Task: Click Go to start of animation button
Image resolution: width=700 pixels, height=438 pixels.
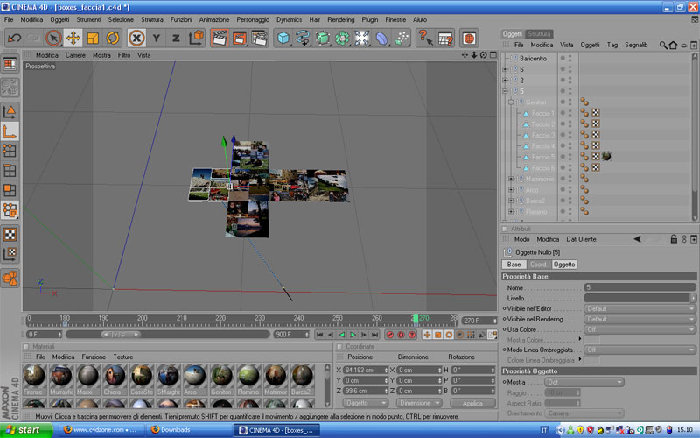Action: point(320,334)
